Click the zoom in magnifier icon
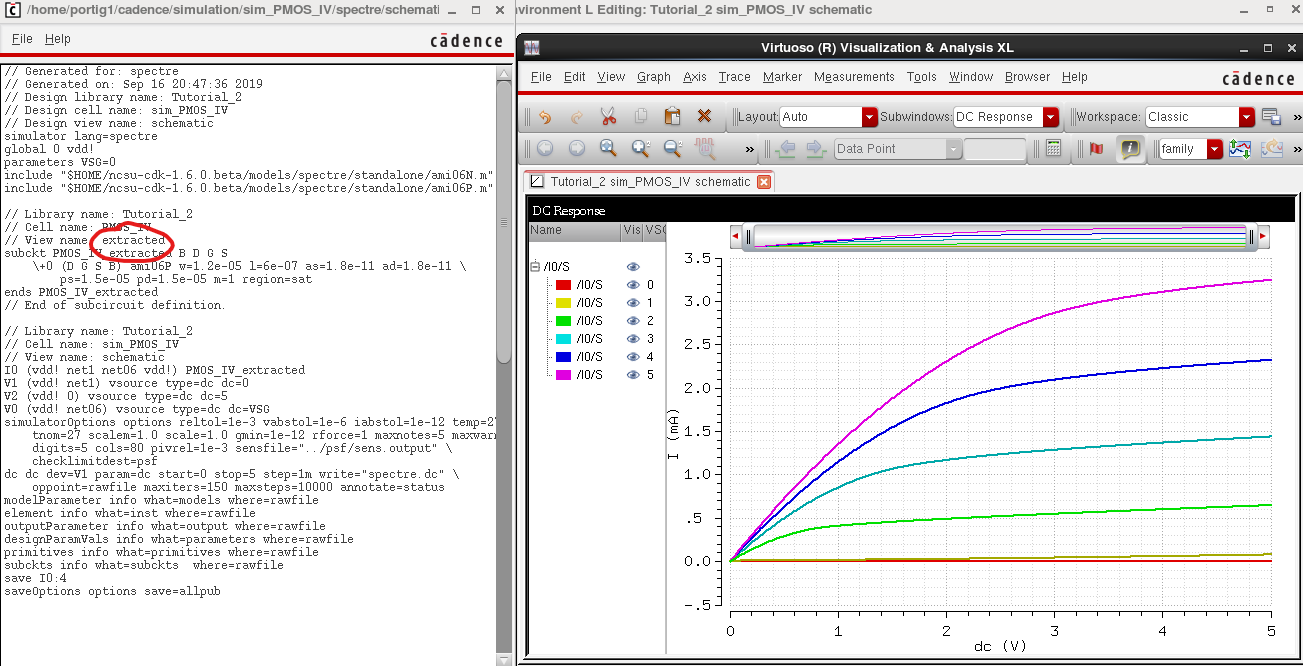The image size is (1303, 666). tap(641, 149)
